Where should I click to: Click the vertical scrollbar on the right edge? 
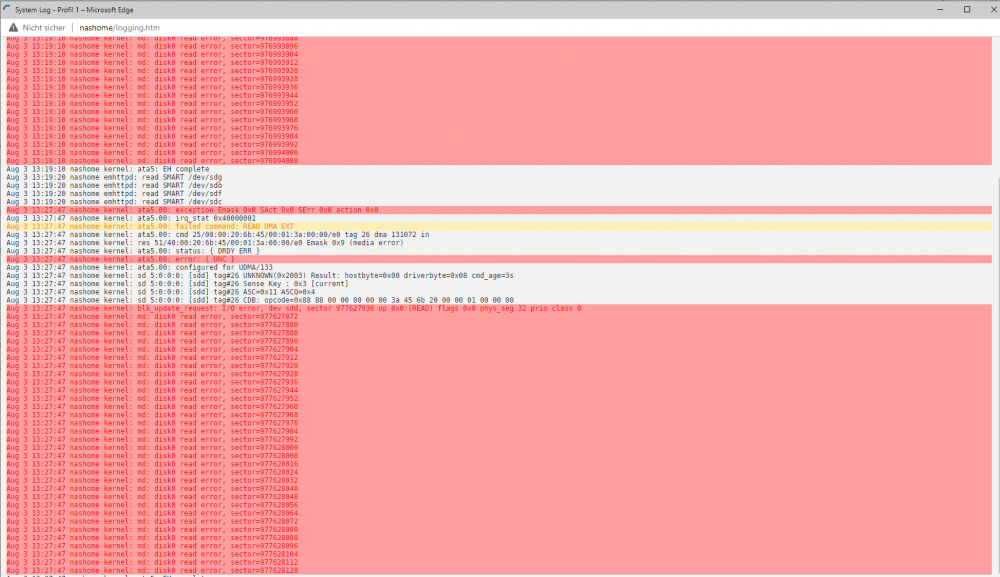pos(996,306)
